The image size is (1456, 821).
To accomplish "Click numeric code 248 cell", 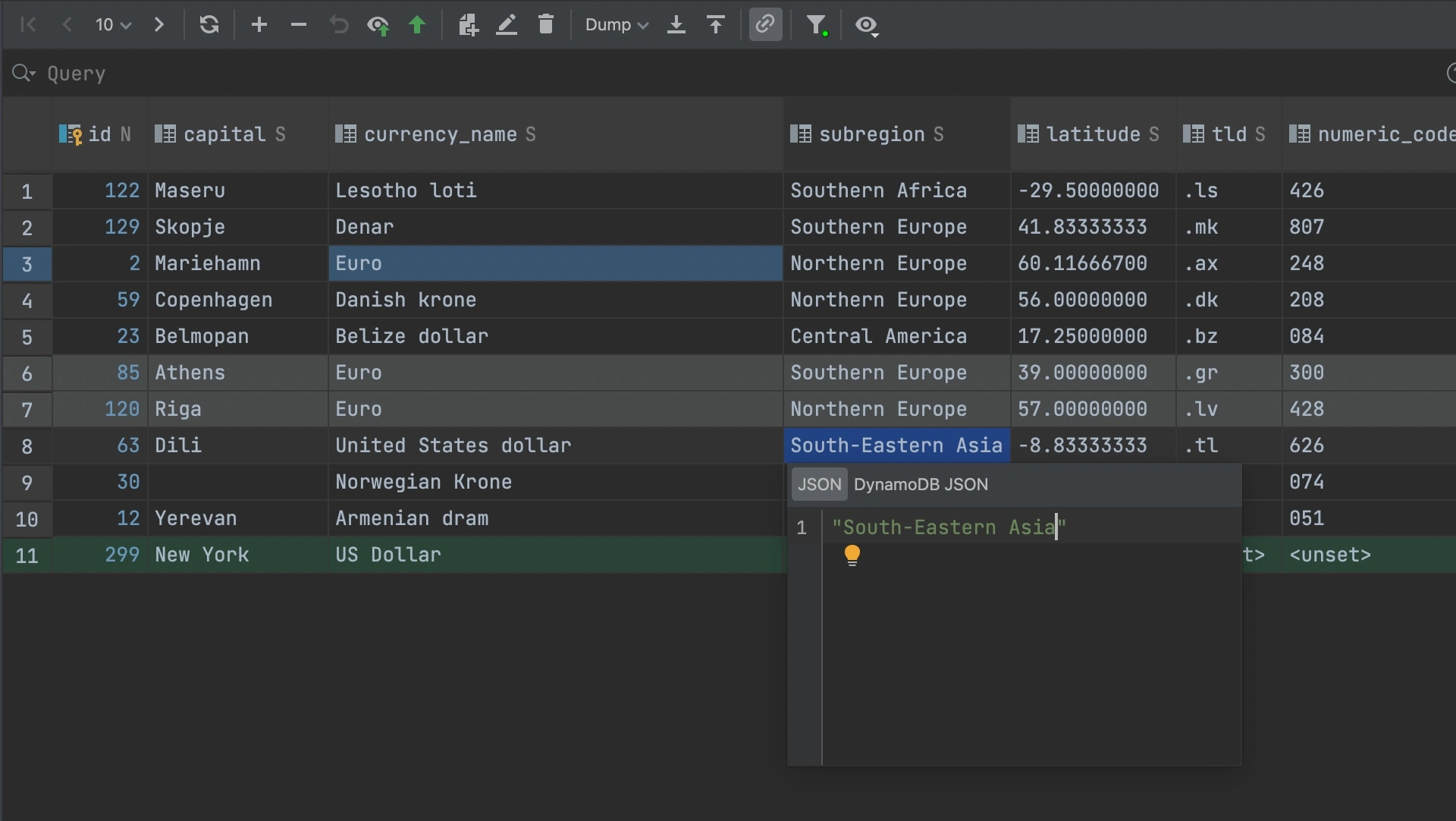I will 1369,263.
